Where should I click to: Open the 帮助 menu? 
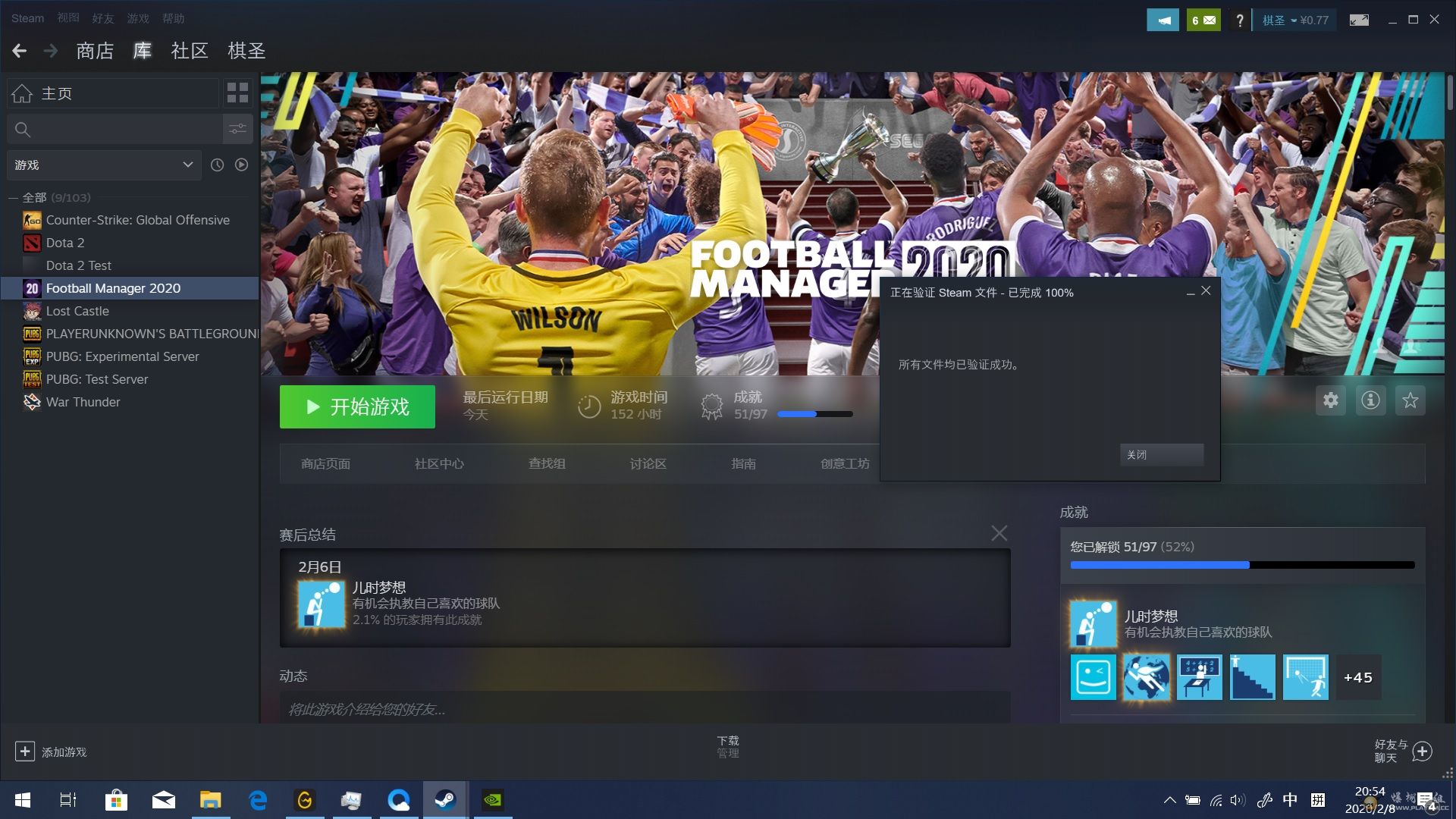click(173, 18)
